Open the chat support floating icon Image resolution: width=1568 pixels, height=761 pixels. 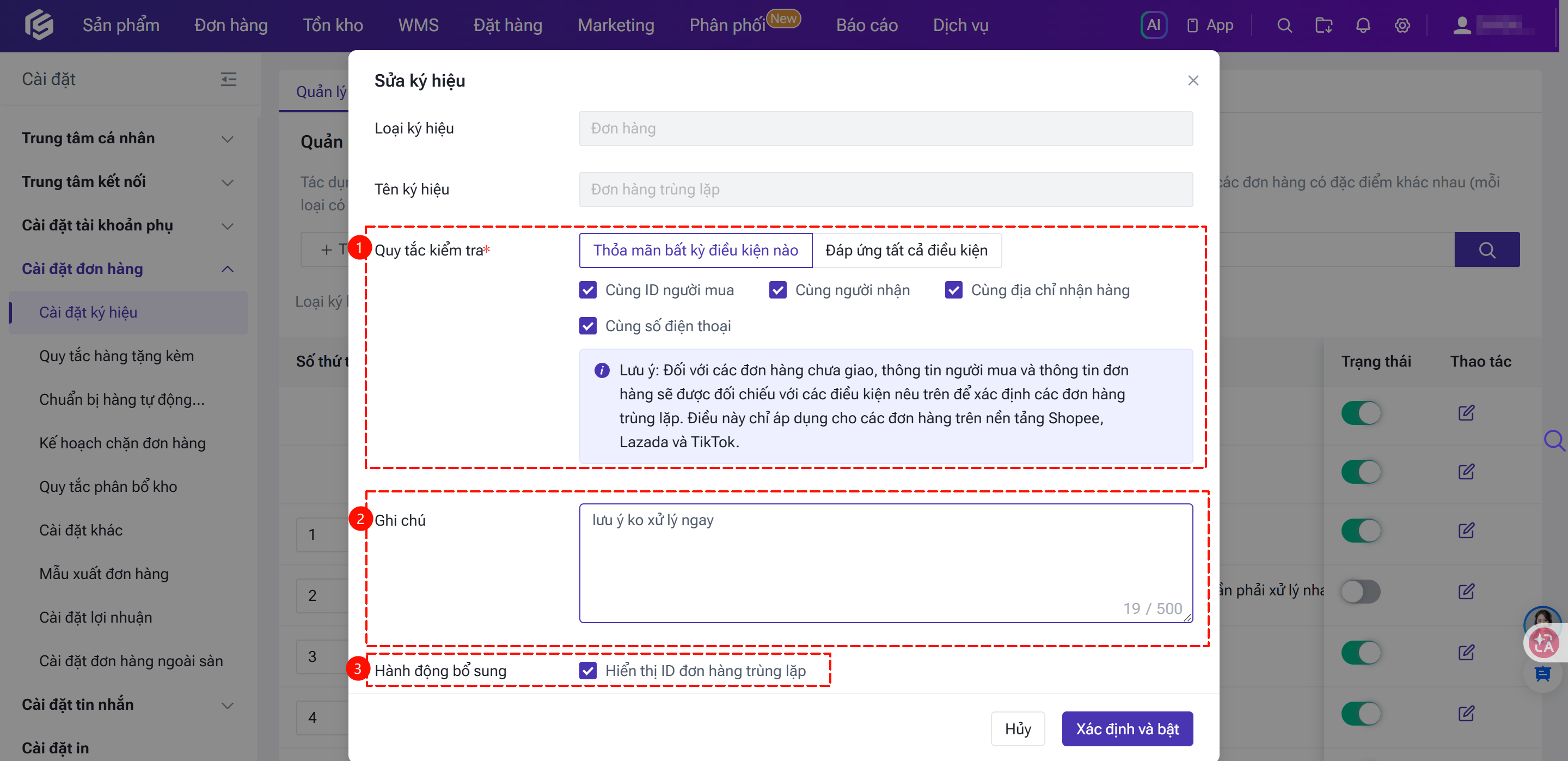tap(1542, 673)
